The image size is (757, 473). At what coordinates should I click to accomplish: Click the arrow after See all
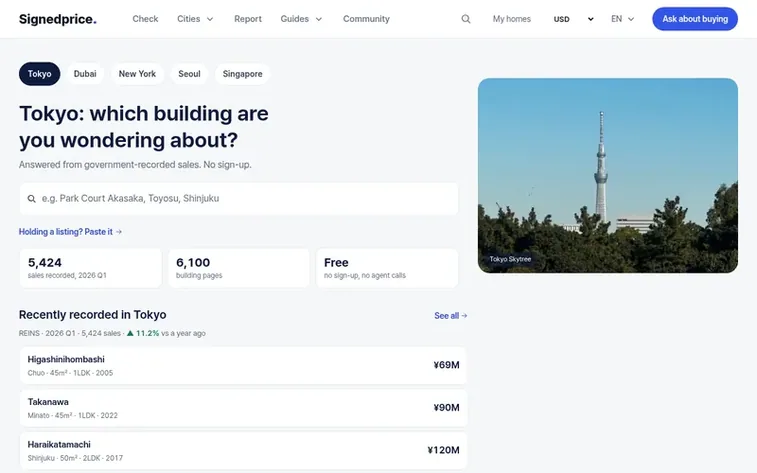click(464, 316)
